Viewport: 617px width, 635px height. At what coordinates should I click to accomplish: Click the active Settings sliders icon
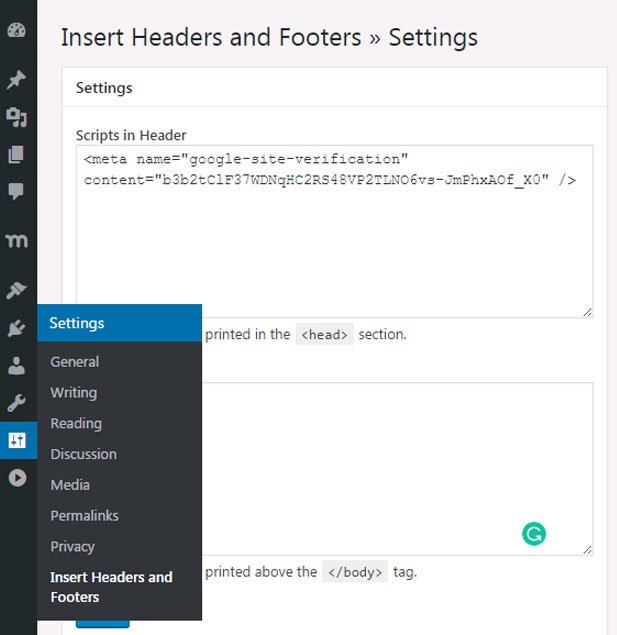click(17, 440)
